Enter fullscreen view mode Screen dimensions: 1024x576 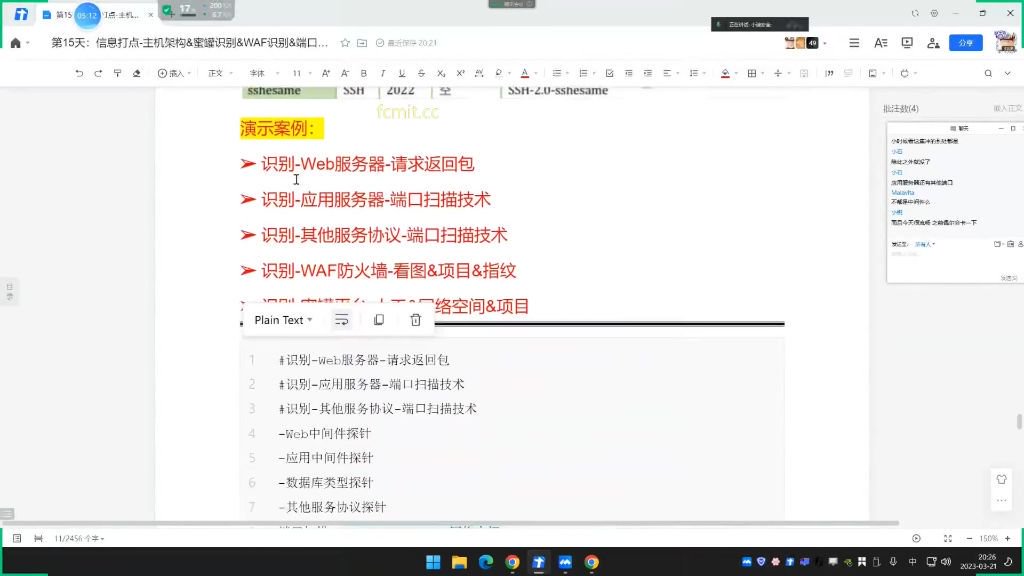[948, 539]
